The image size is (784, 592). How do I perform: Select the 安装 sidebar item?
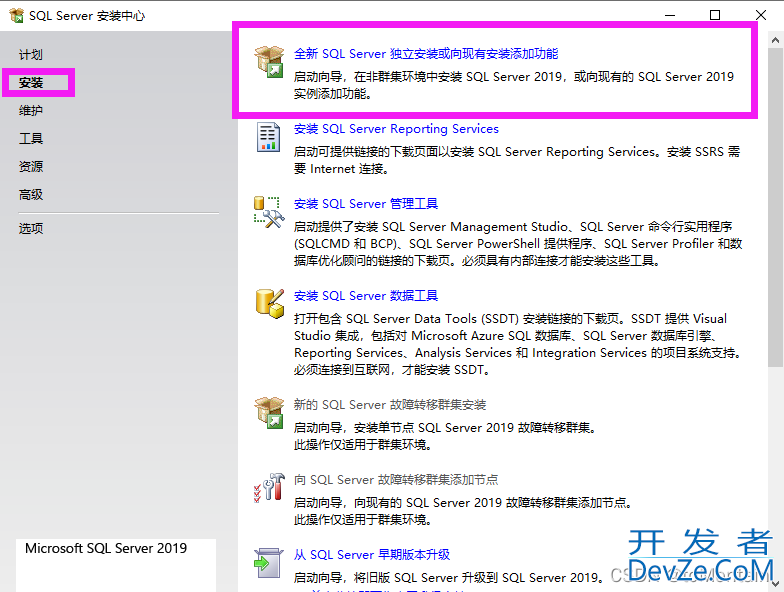[x=30, y=82]
